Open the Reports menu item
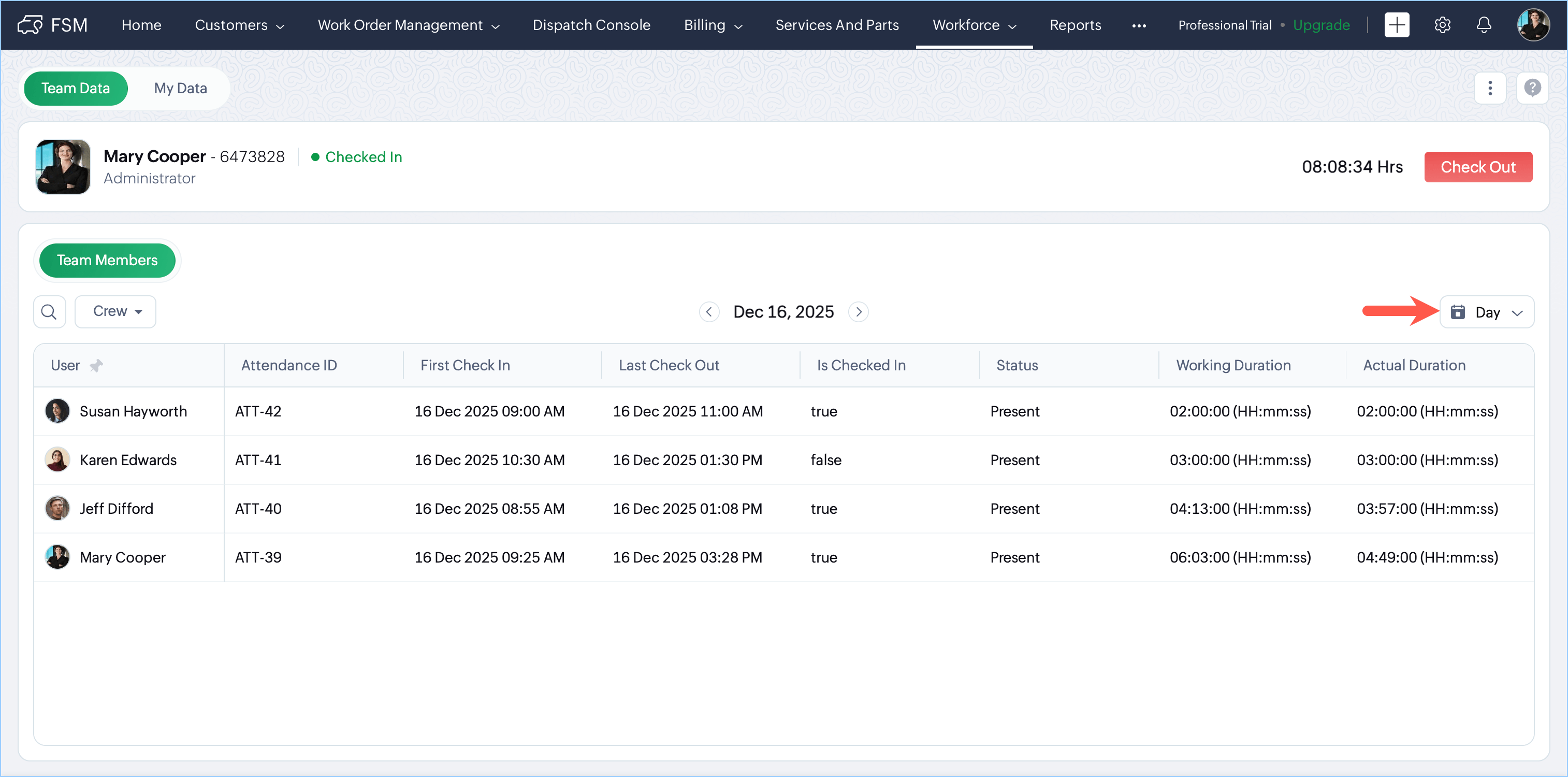 coord(1075,25)
